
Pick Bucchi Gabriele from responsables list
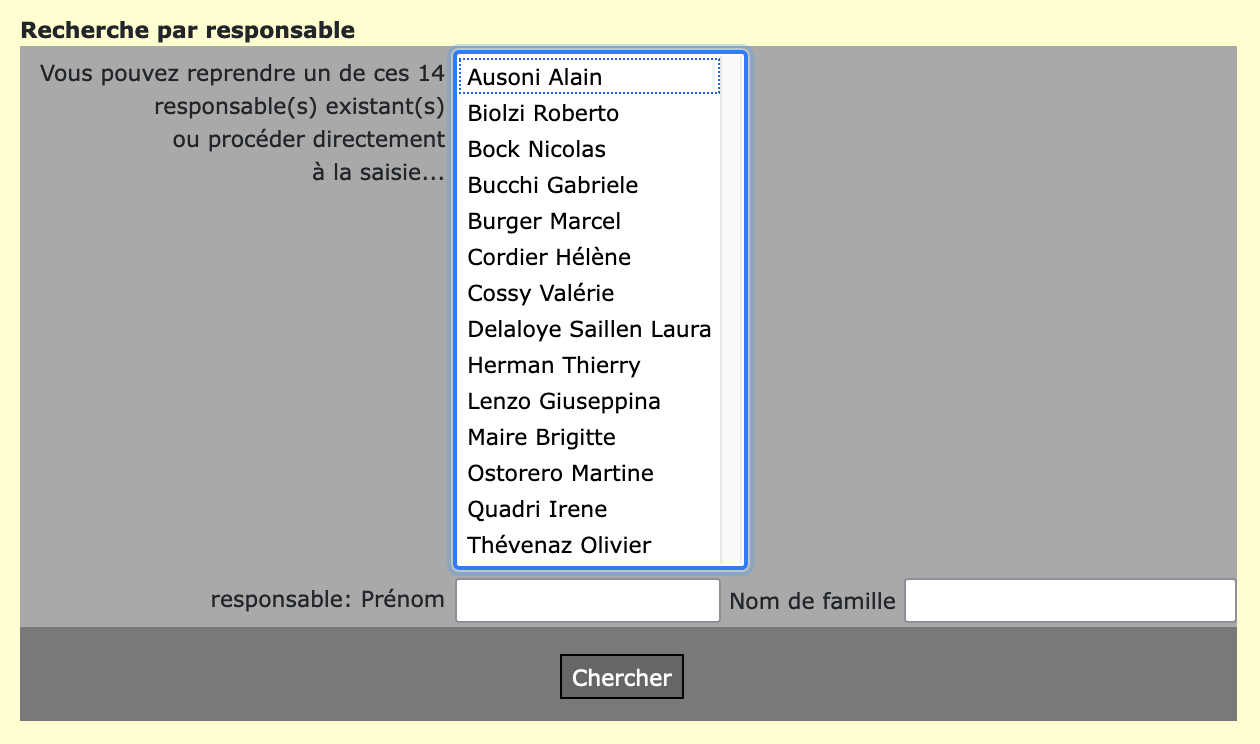click(553, 185)
